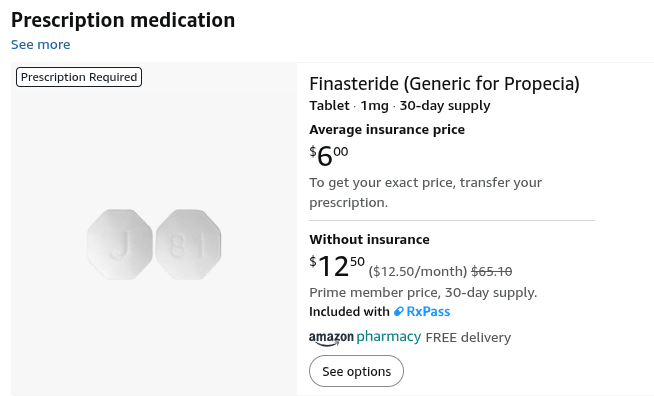Screen dimensions: 654x396
Task: Click the Prescription medication heading
Action: point(123,20)
